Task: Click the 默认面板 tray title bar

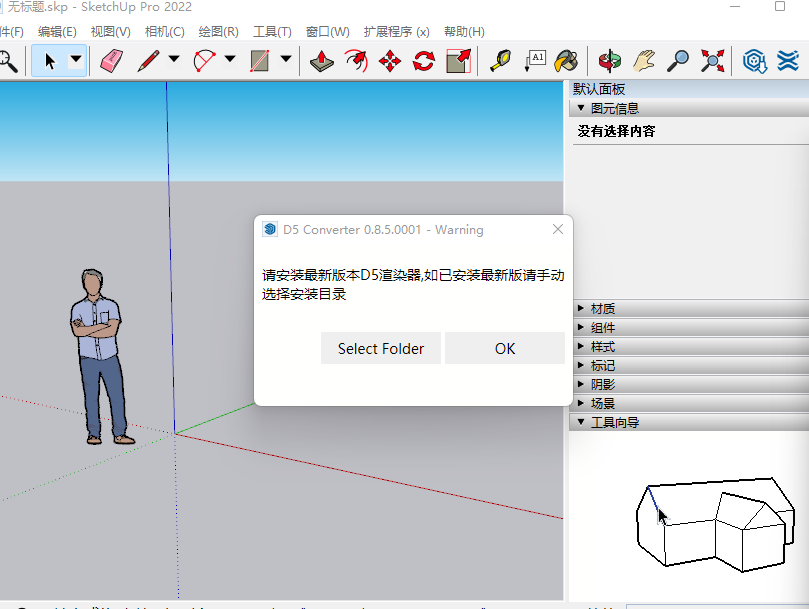Action: pyautogui.click(x=690, y=89)
